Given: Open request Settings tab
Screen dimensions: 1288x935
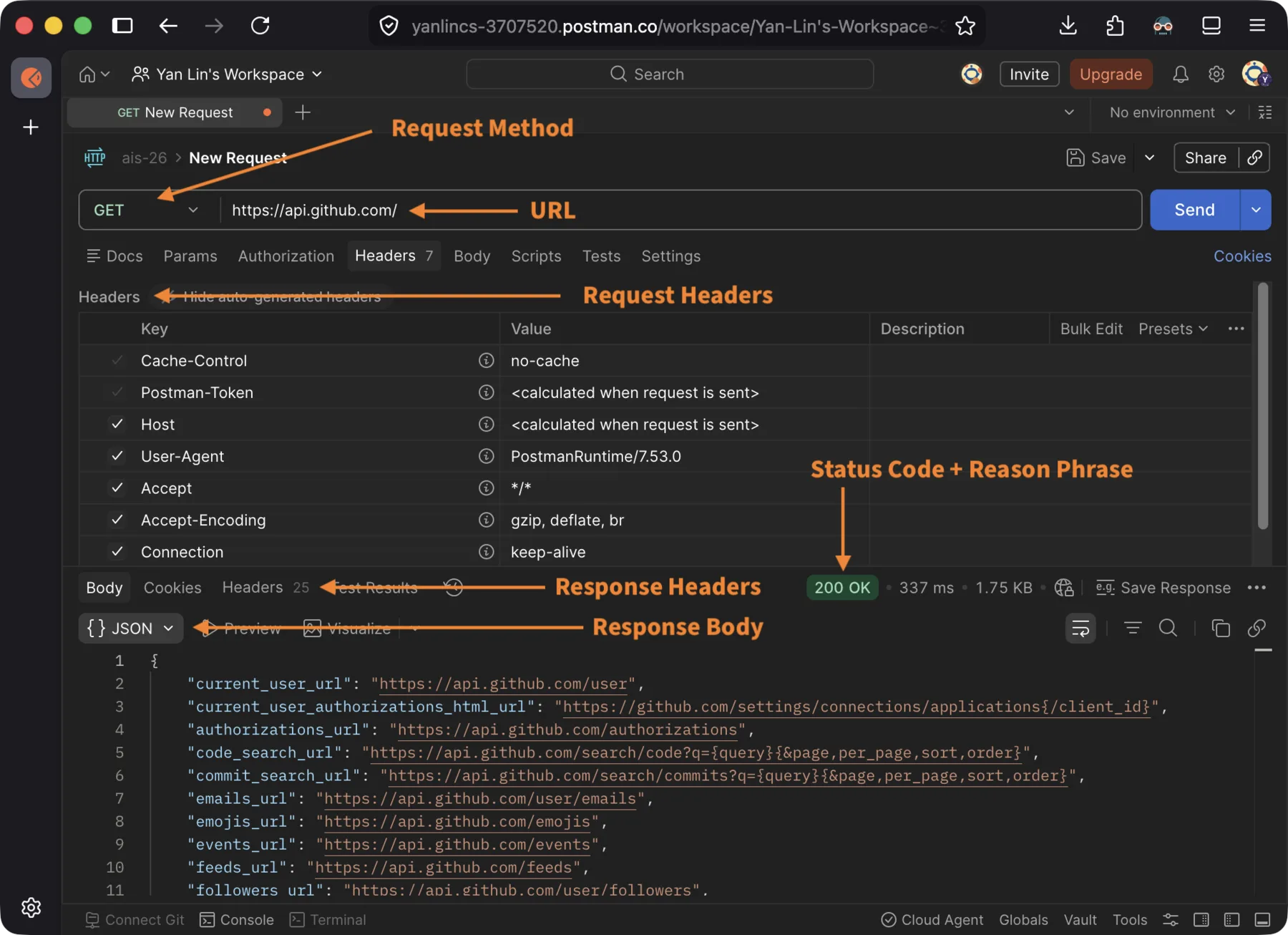Looking at the screenshot, I should click(x=671, y=256).
